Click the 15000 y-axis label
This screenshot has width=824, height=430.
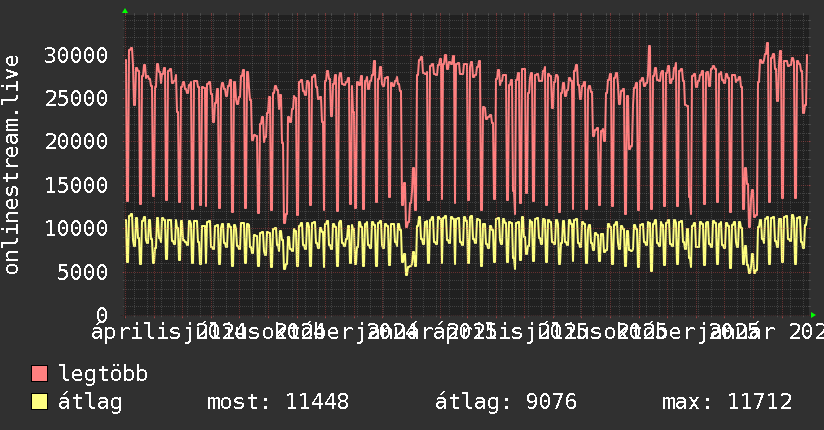(76, 185)
